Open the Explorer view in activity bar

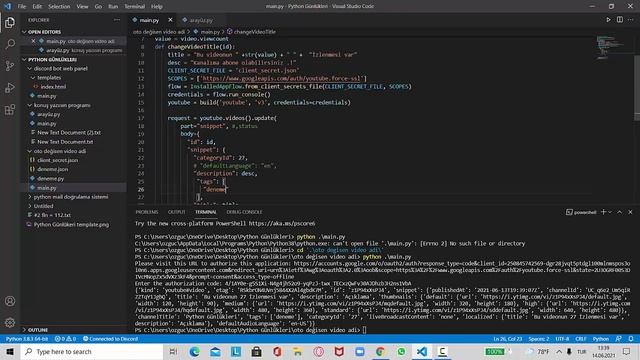click(x=10, y=22)
